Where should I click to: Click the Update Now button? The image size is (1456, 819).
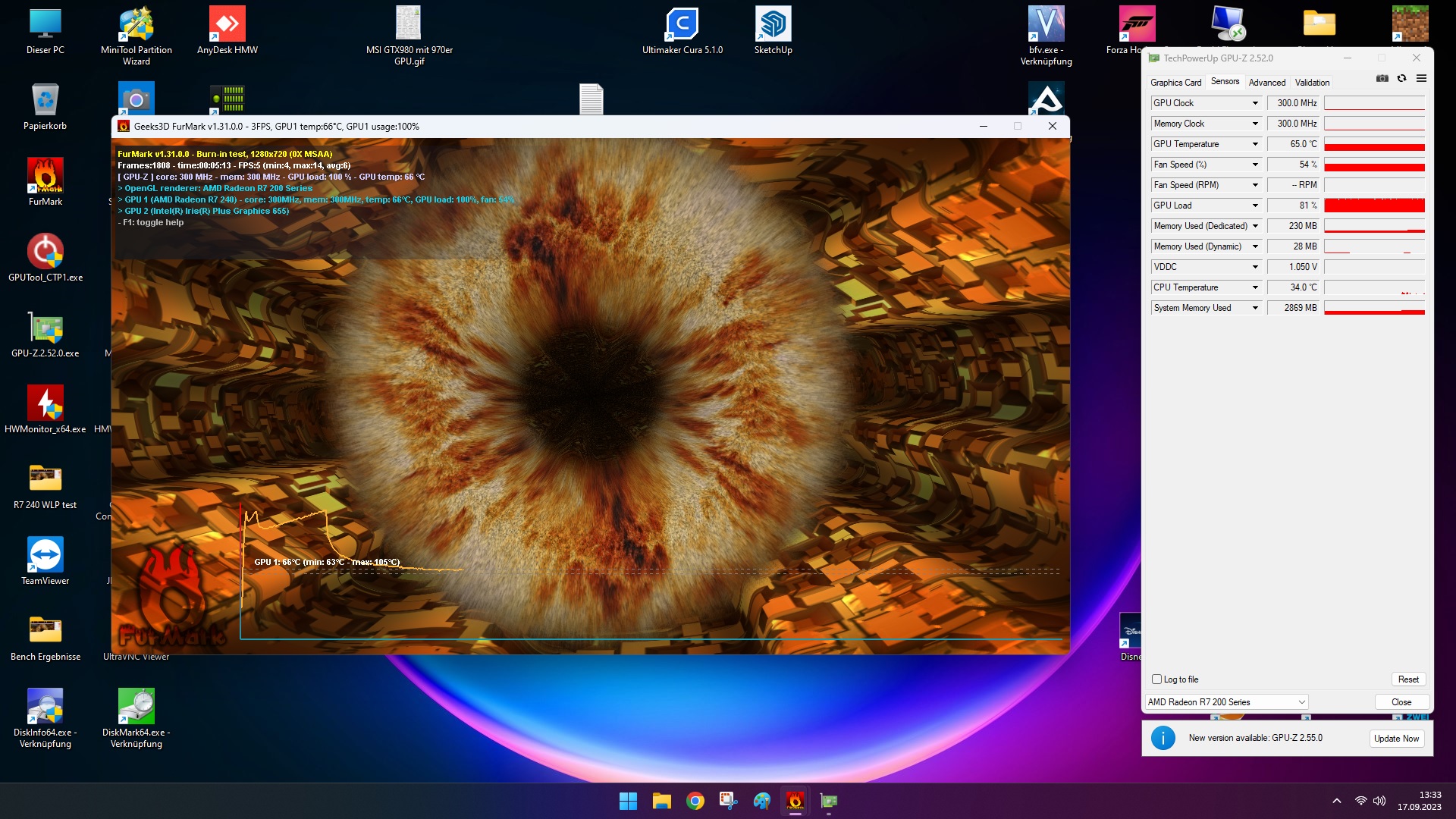tap(1396, 739)
